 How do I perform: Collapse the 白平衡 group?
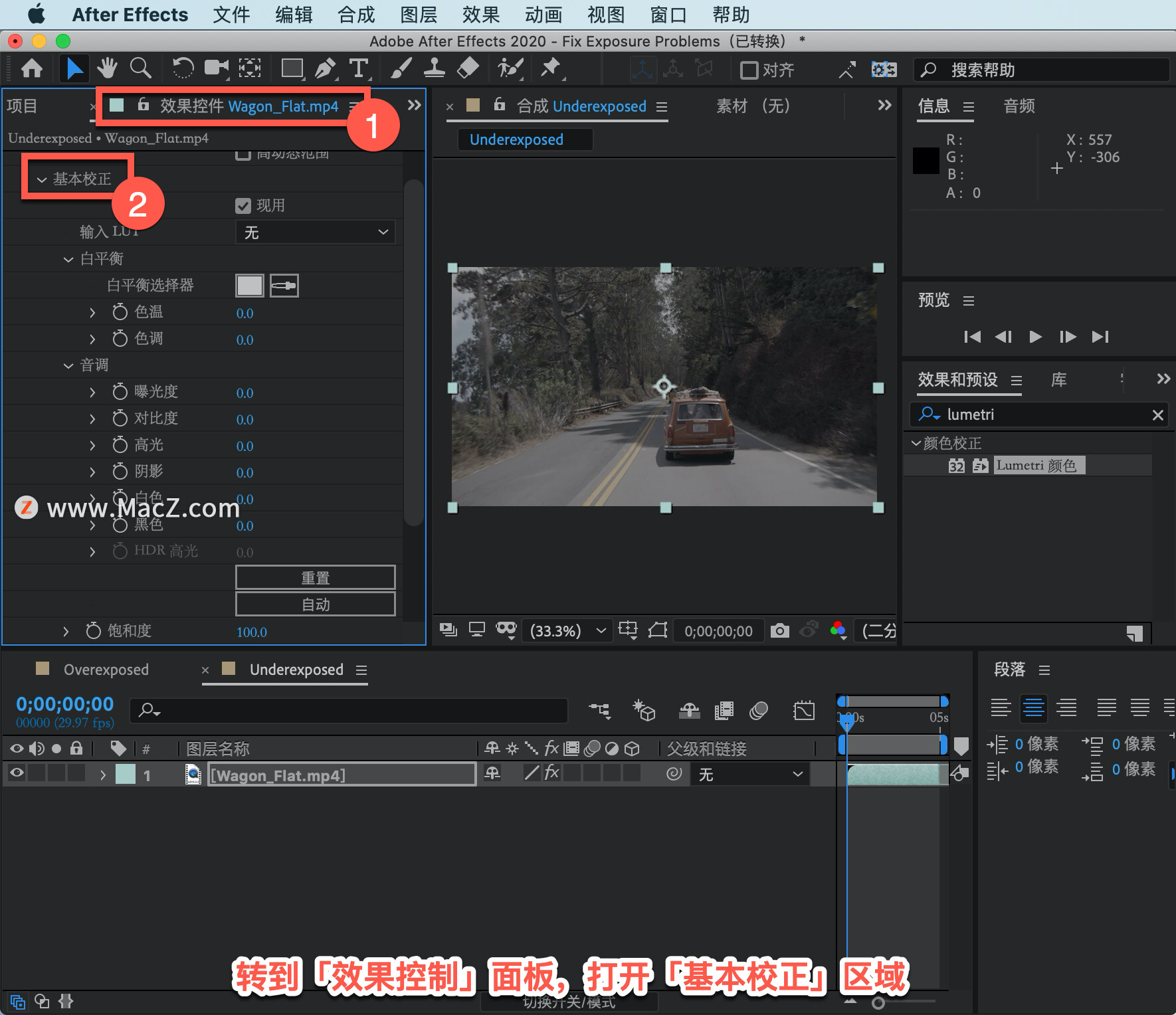point(68,259)
